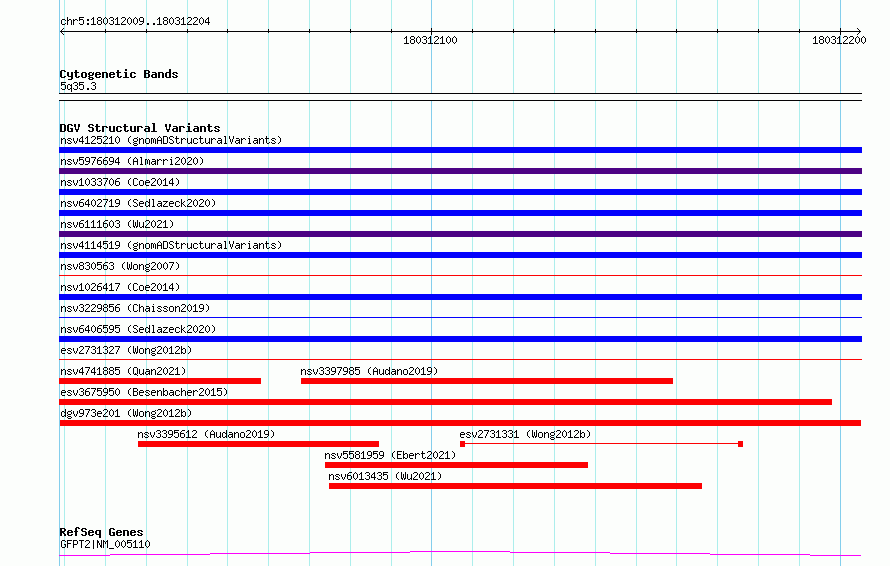Click the chr5:180312009..180312204 region label
This screenshot has height=566, width=890.
click(135, 22)
